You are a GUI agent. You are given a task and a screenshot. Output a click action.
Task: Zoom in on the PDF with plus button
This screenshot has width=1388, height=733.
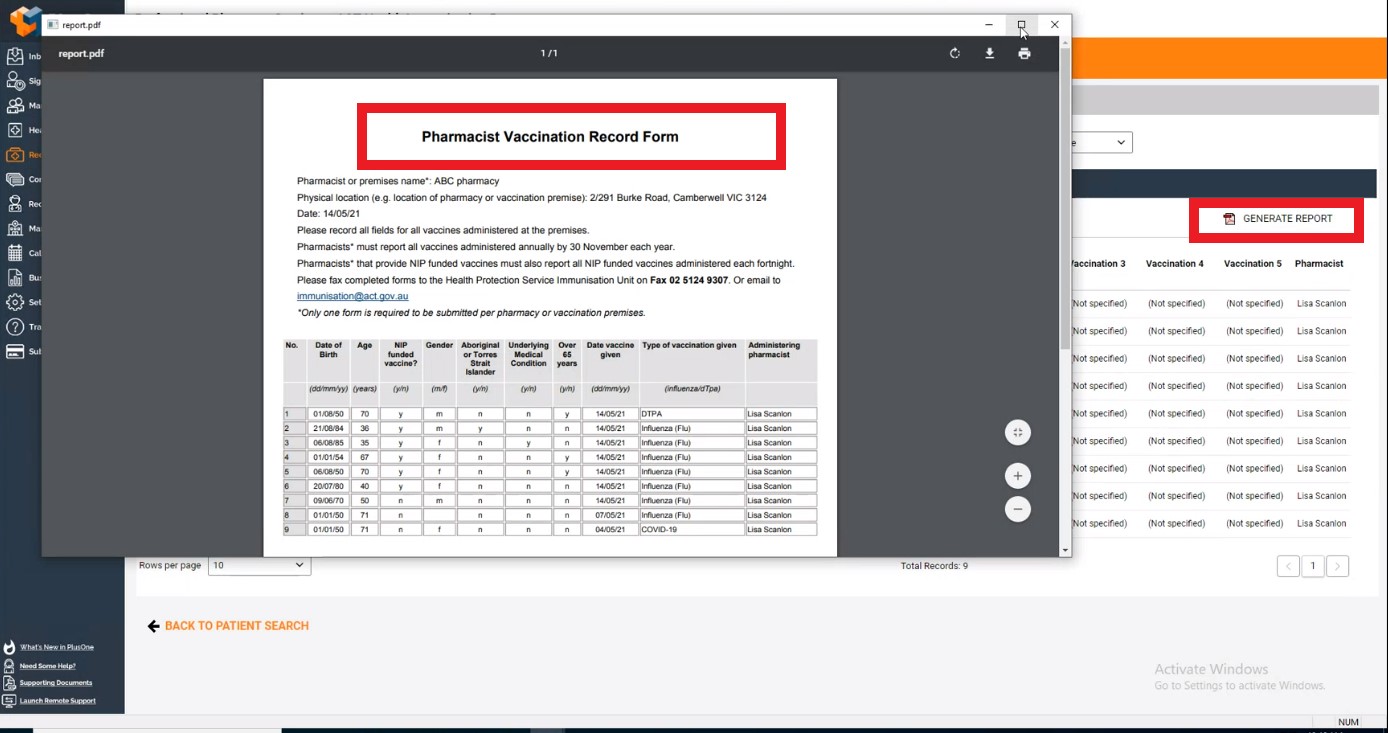tap(1018, 476)
